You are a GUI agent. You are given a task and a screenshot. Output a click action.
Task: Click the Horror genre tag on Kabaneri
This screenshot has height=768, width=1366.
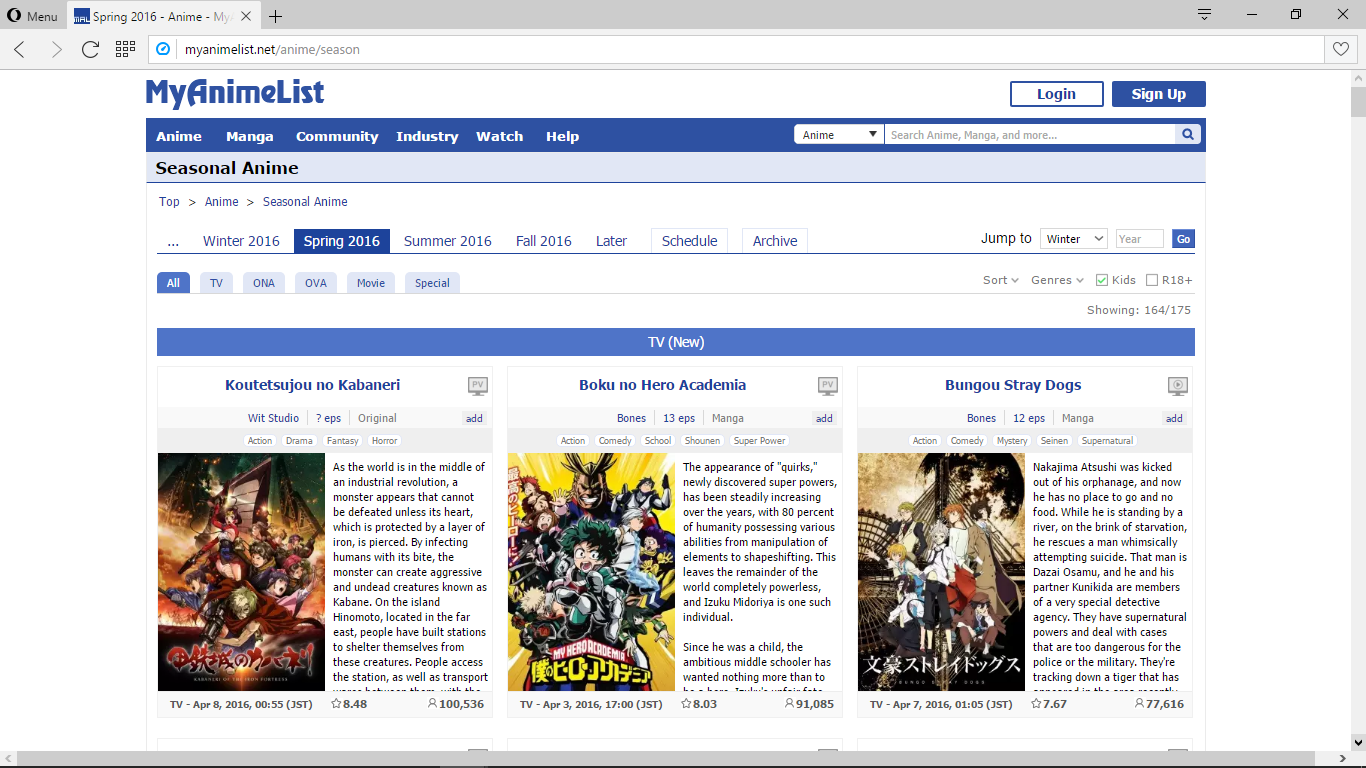coord(384,441)
